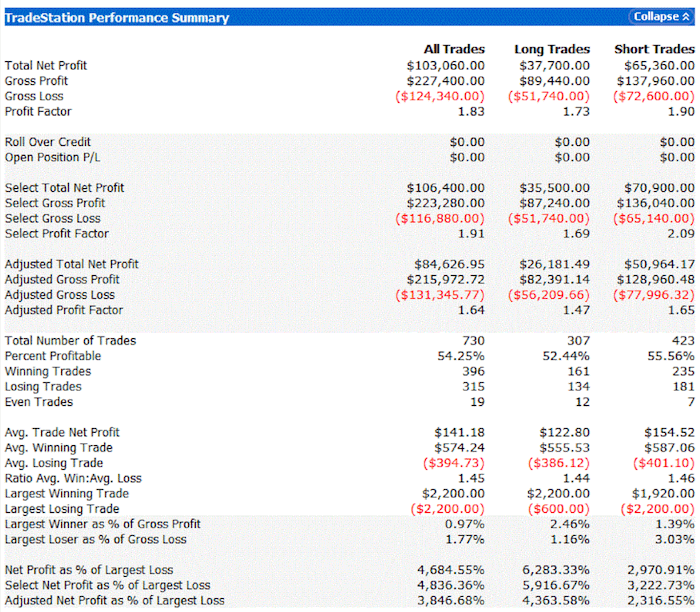Select the Select Total Net Profit label
700x612 pixels.
65,188
